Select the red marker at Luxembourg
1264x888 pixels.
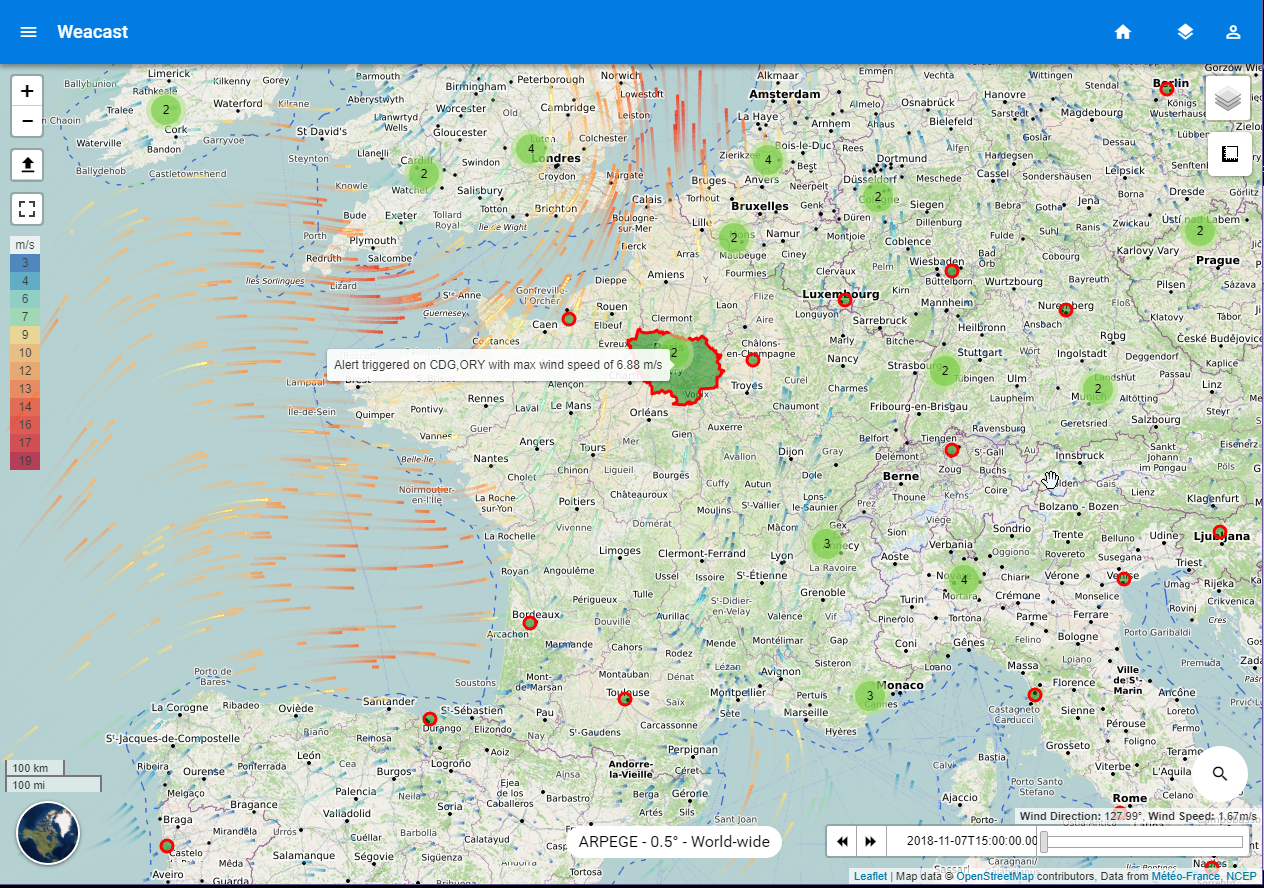click(x=845, y=300)
